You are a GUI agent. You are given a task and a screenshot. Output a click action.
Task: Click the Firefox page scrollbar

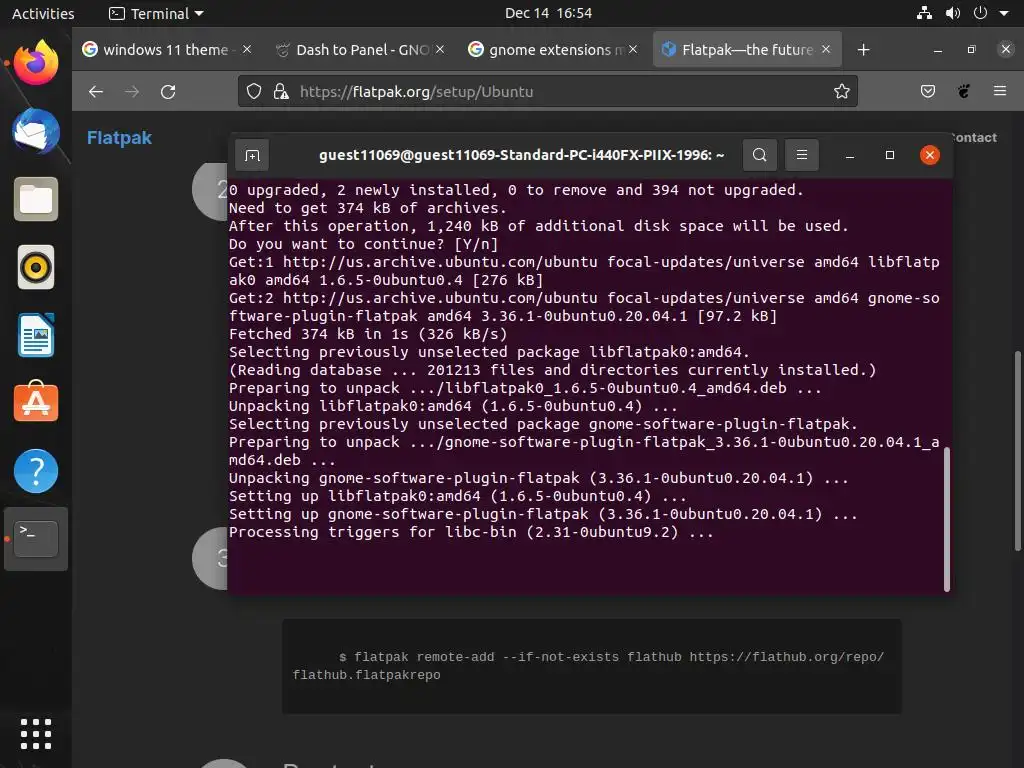pos(1017,451)
